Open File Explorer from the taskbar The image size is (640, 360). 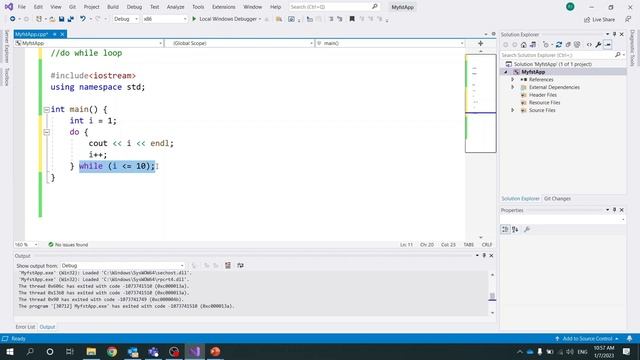(91, 351)
